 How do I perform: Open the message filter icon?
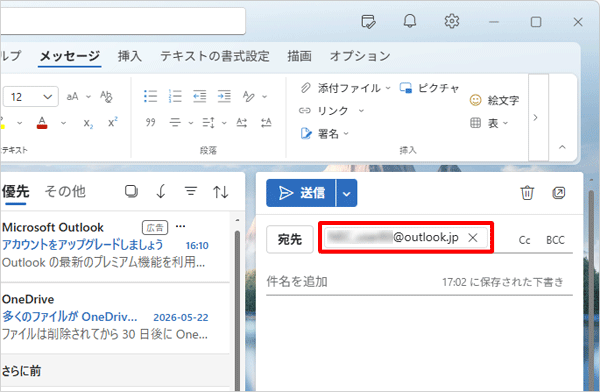(x=191, y=191)
